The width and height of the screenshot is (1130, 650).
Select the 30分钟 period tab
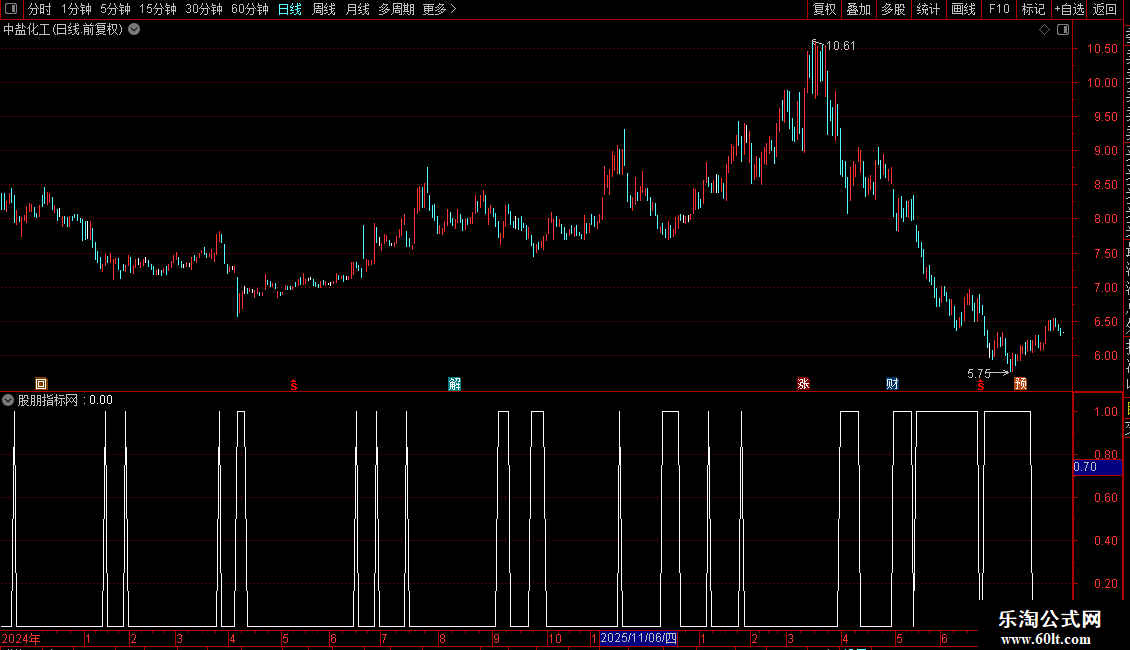pyautogui.click(x=204, y=9)
